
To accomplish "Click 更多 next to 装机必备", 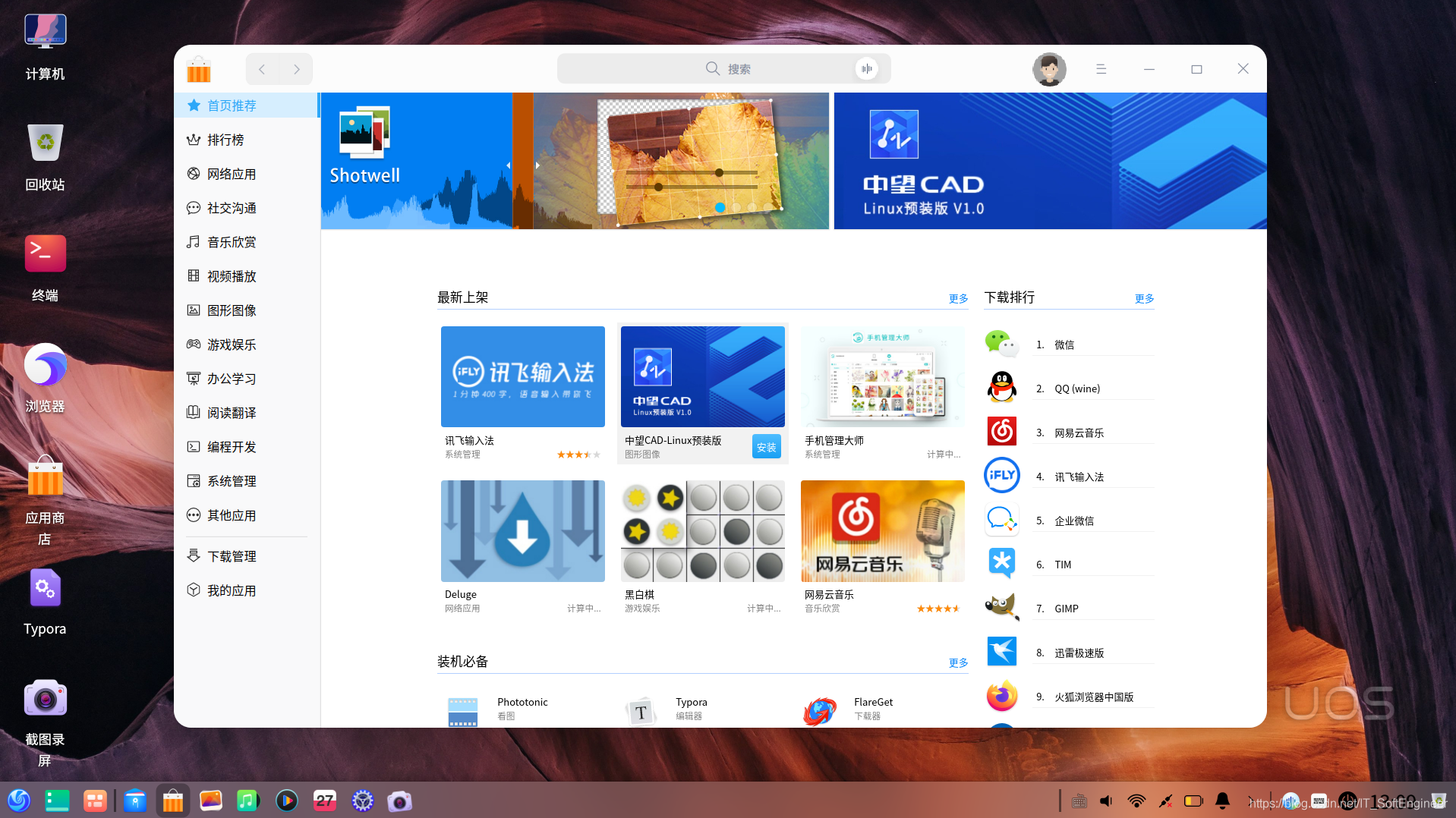I will [958, 662].
